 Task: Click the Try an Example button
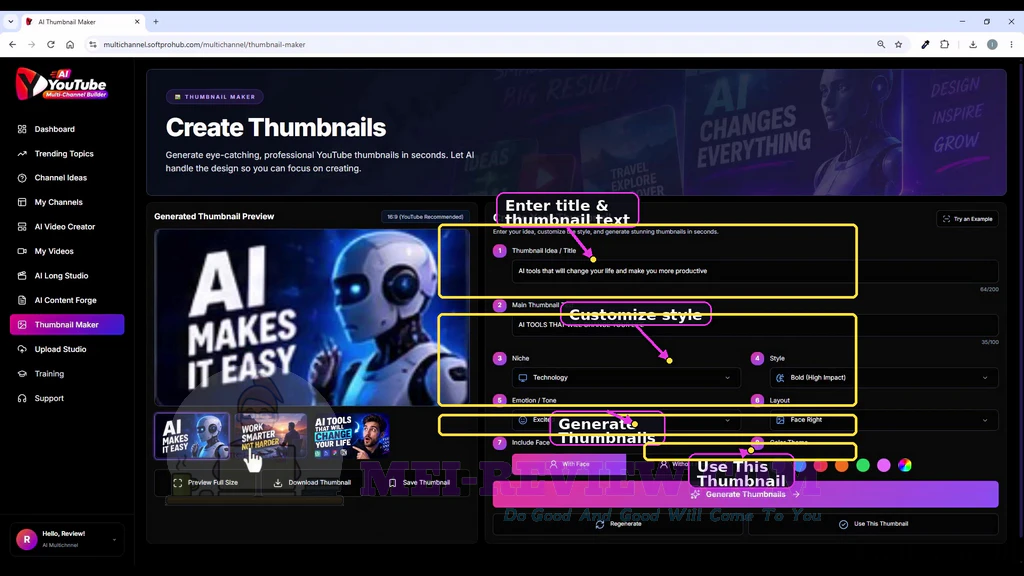point(967,219)
